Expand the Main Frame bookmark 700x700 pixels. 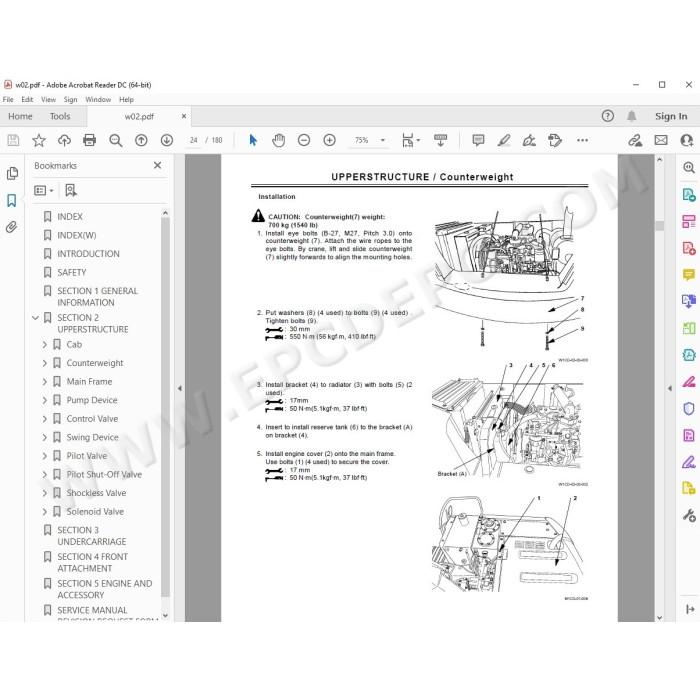pos(45,382)
